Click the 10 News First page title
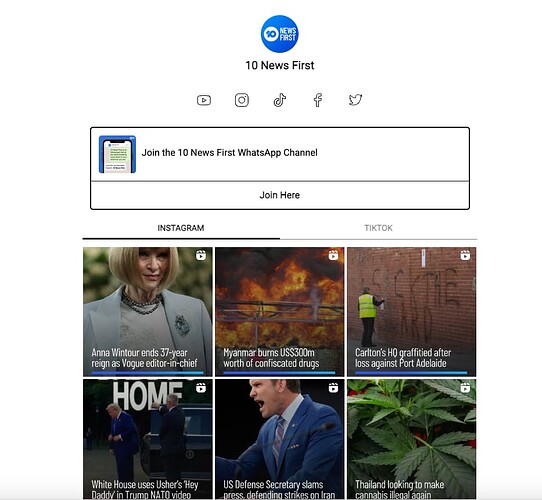542x500 pixels. [280, 65]
